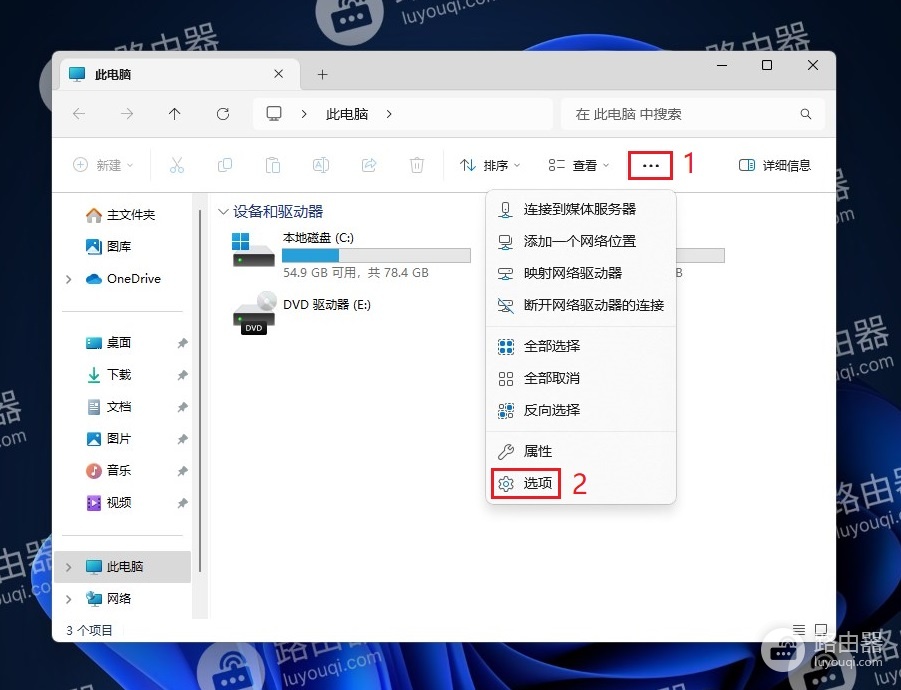Go up one folder level
The width and height of the screenshot is (901, 690).
coord(175,114)
